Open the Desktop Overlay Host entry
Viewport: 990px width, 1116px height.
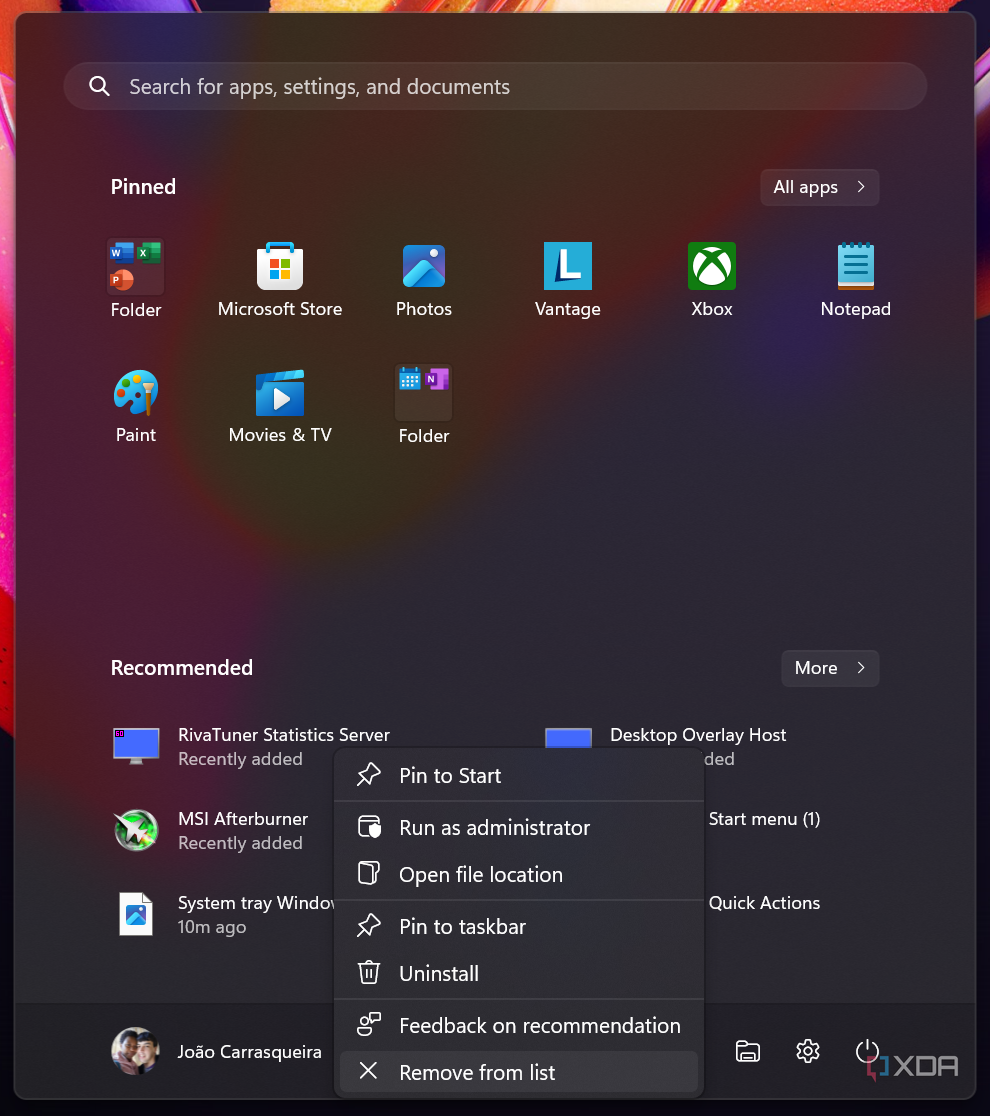click(697, 735)
